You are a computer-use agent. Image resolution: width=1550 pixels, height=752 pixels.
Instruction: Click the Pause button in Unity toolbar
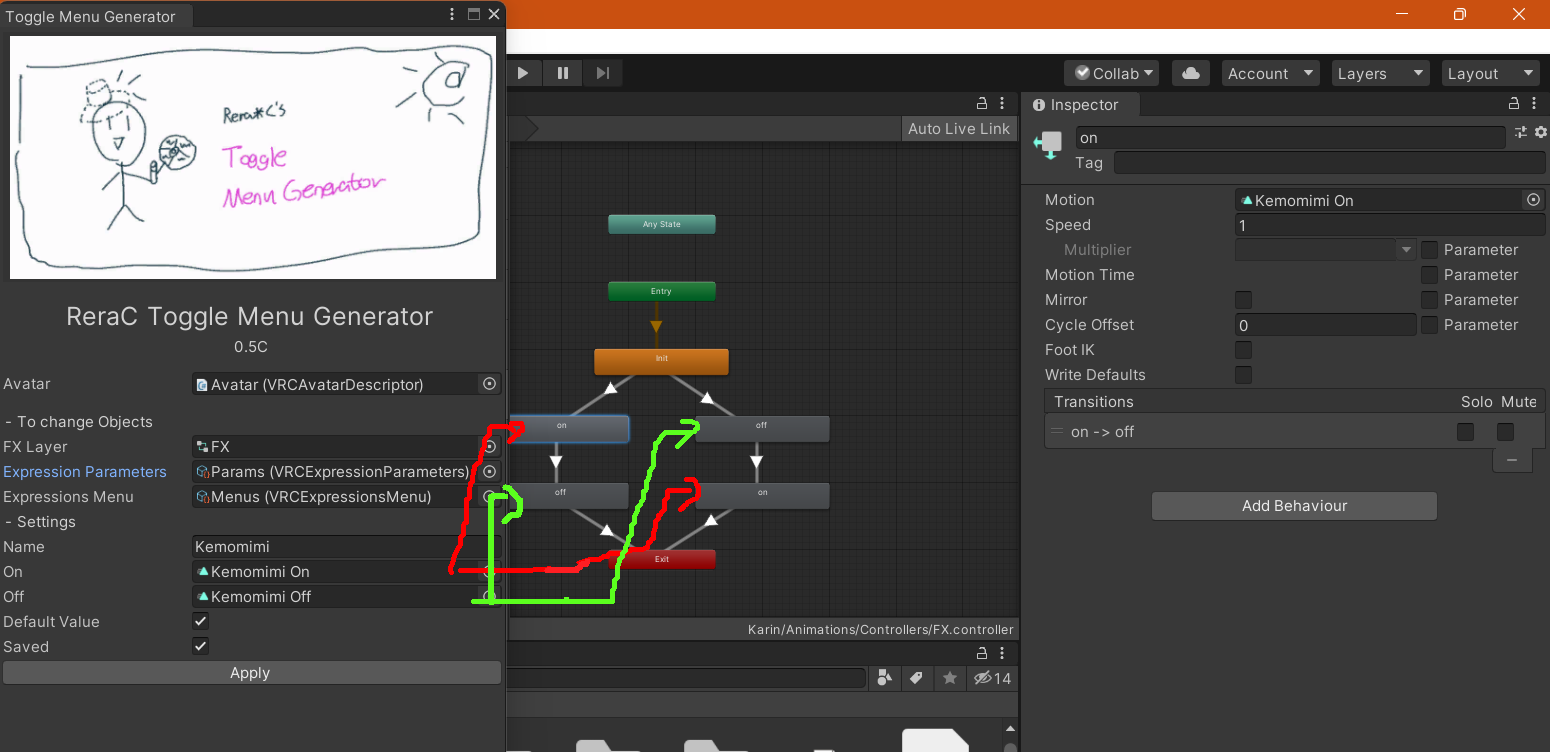(563, 73)
